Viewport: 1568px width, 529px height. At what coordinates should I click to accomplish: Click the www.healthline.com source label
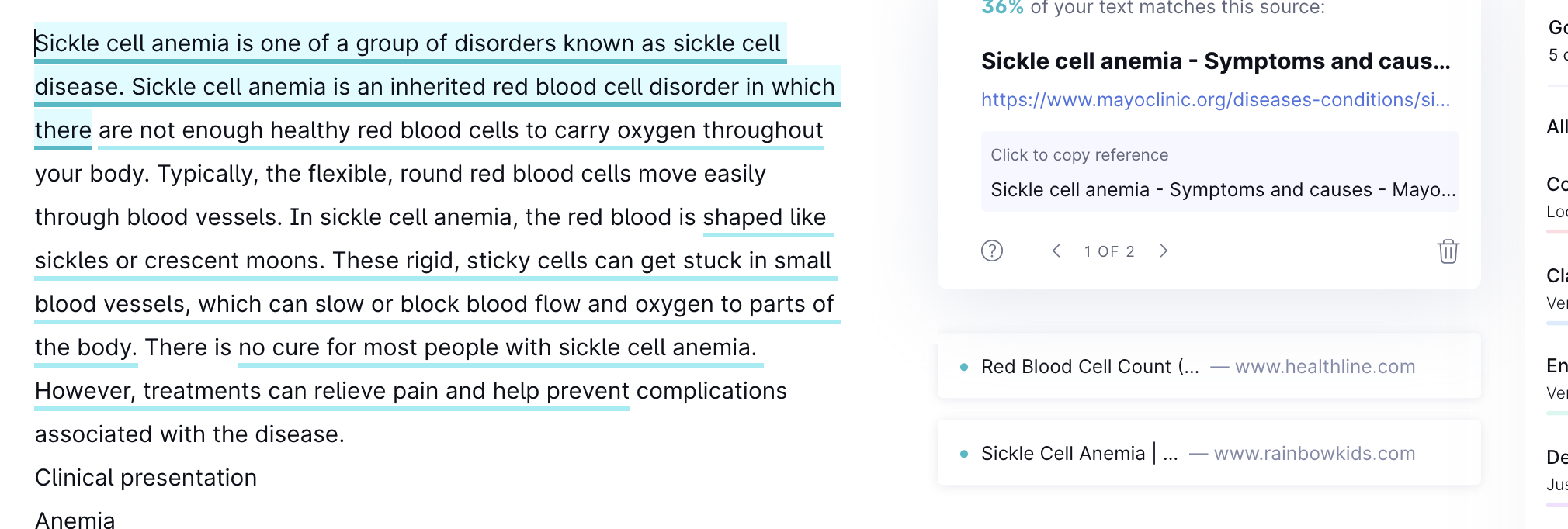[x=1325, y=367]
